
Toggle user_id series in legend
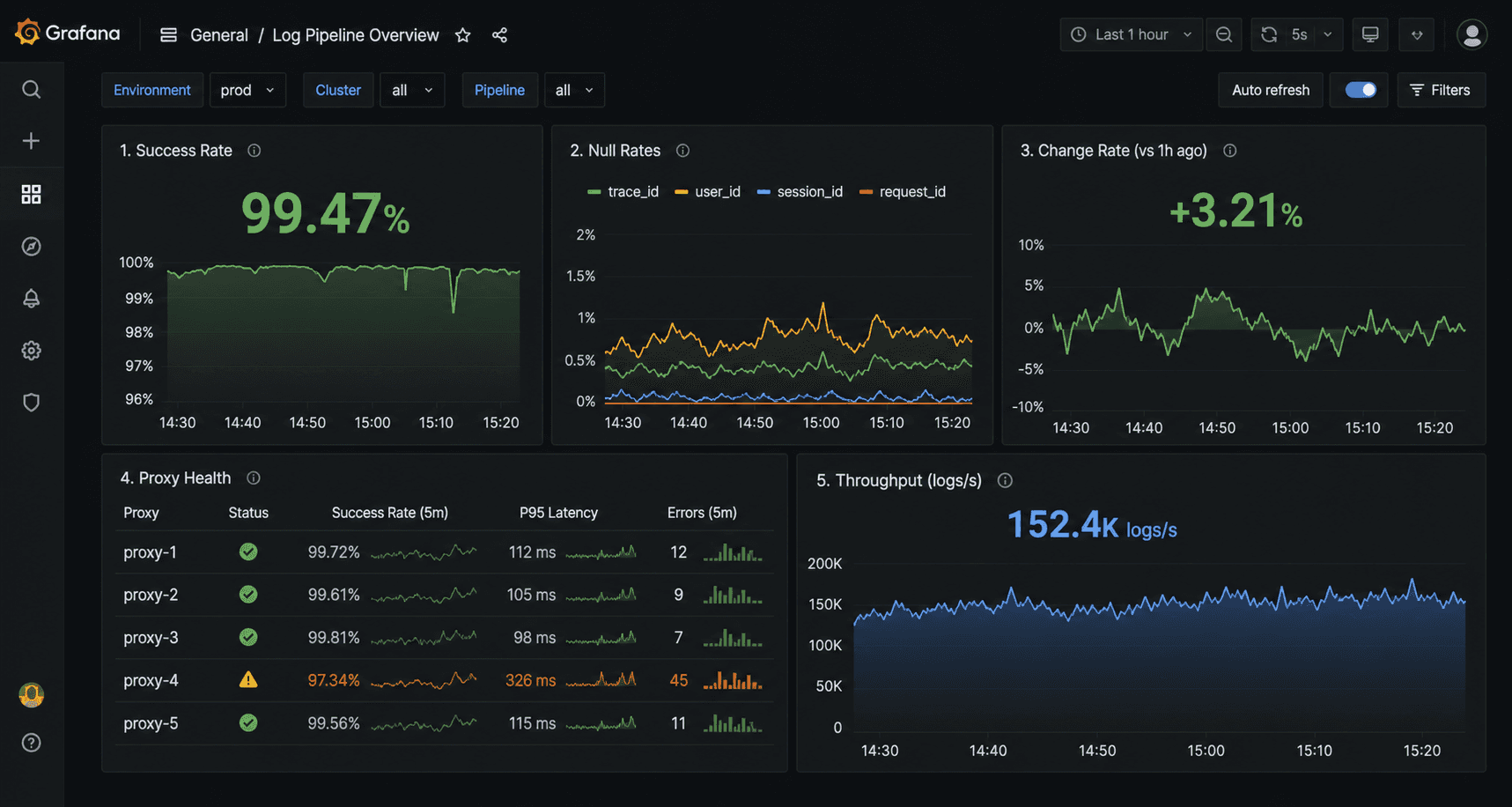tap(707, 191)
